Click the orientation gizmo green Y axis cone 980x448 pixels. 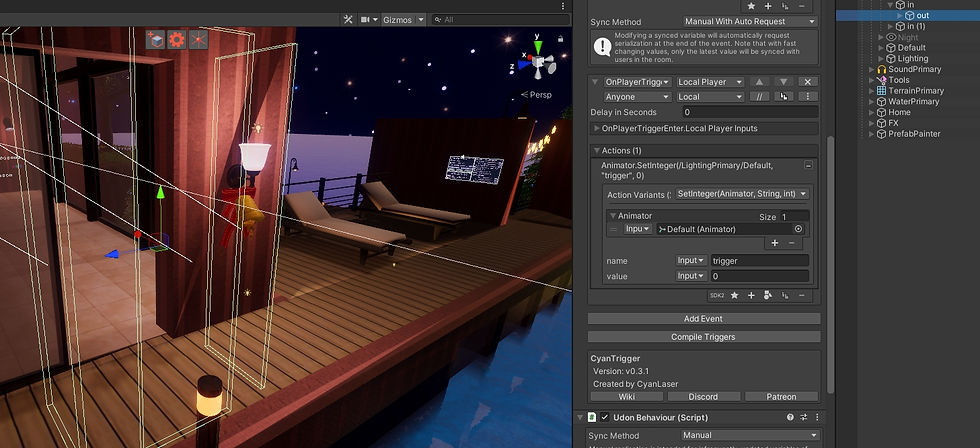coord(538,46)
